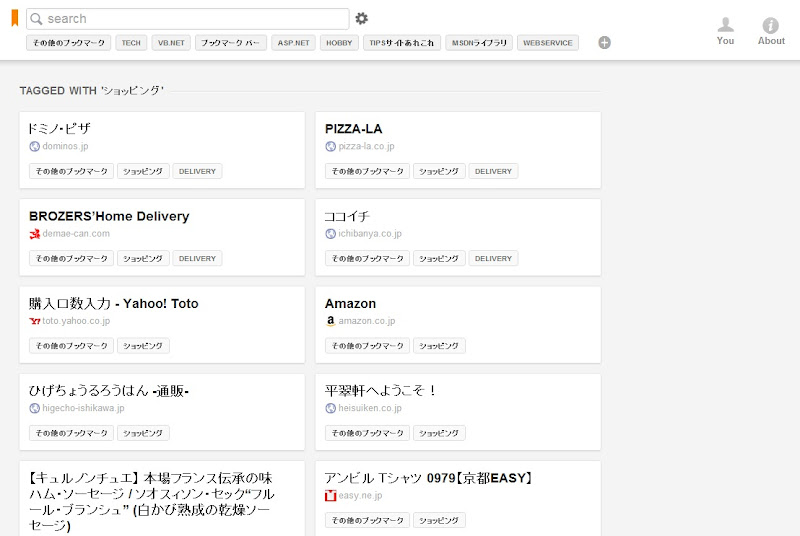The width and height of the screenshot is (800, 536).
Task: Click ショッピング tag on アンビル Tシャツ card
Action: [x=439, y=520]
